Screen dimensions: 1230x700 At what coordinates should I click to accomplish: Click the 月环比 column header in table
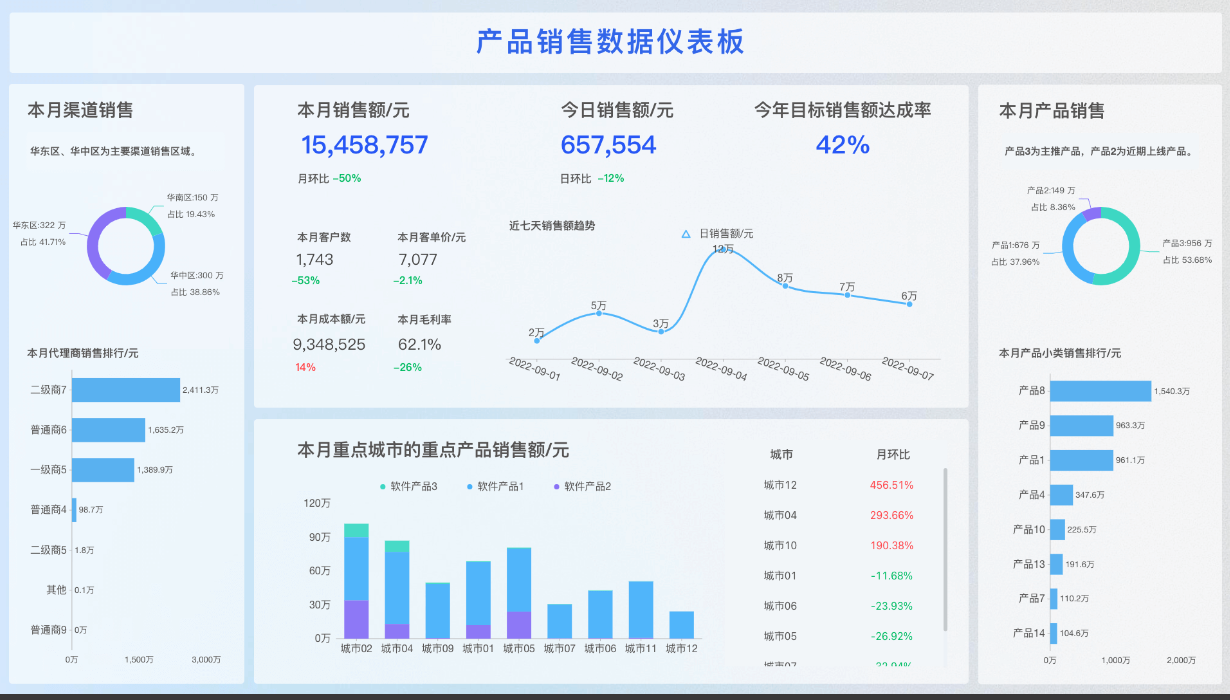pos(893,455)
